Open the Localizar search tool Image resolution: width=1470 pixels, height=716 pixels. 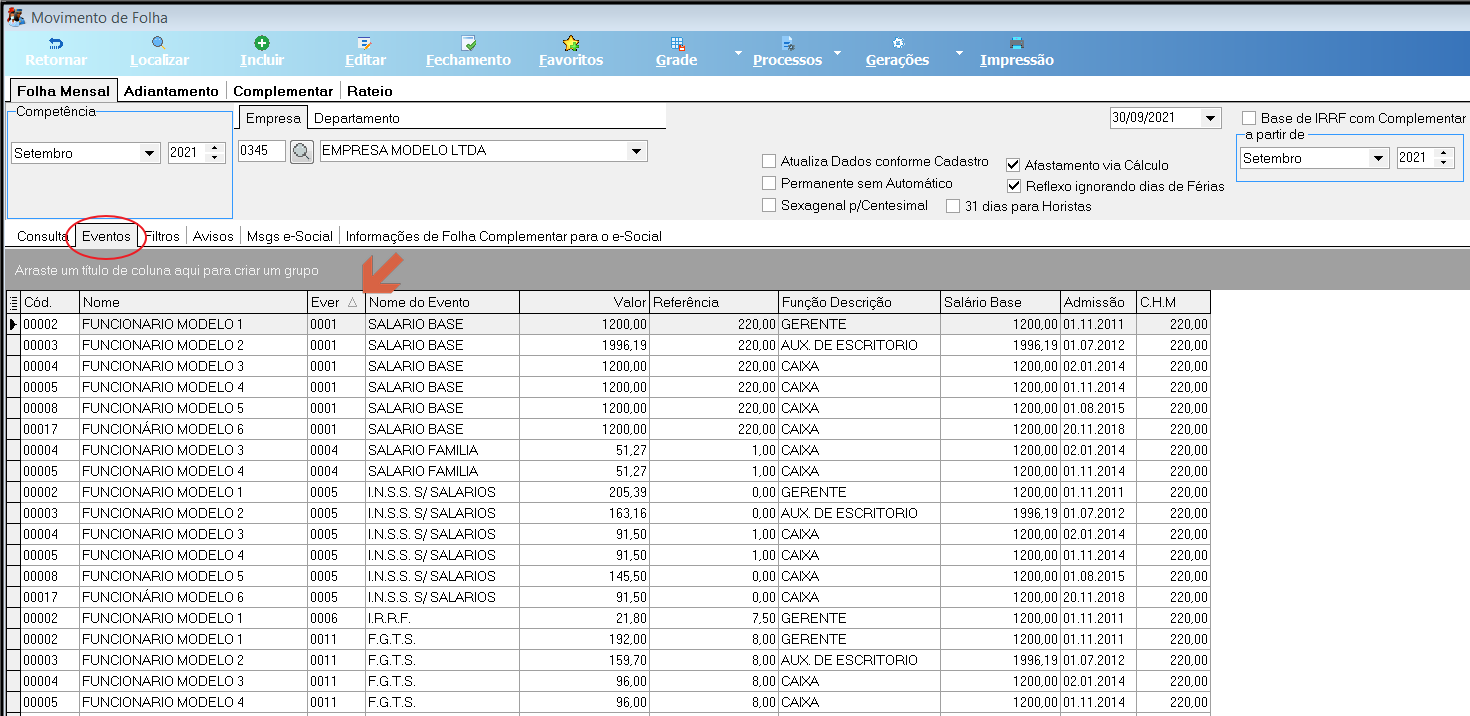pos(159,43)
